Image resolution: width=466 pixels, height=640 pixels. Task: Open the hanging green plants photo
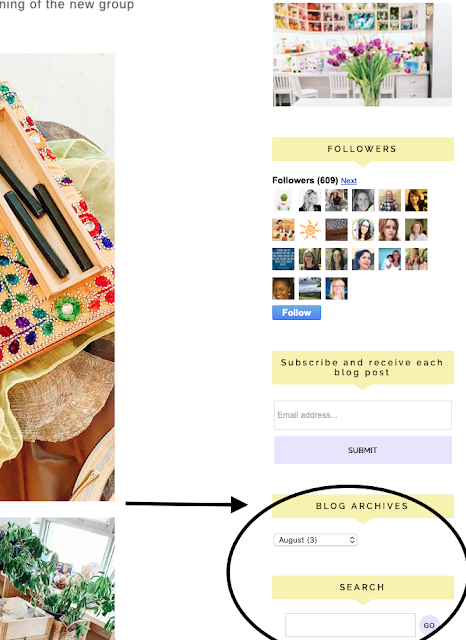(57, 579)
